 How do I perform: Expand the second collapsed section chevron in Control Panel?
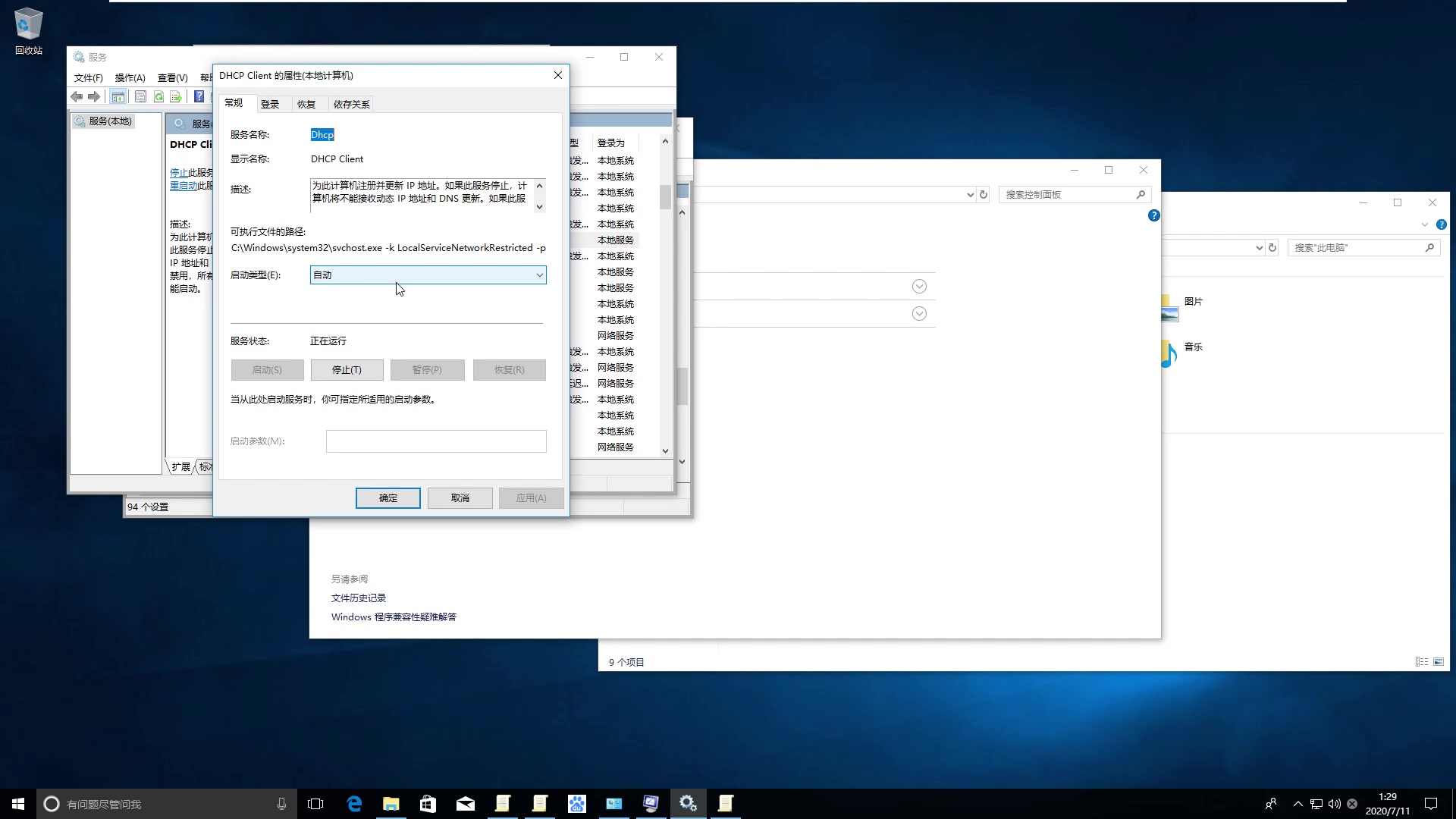(x=919, y=314)
